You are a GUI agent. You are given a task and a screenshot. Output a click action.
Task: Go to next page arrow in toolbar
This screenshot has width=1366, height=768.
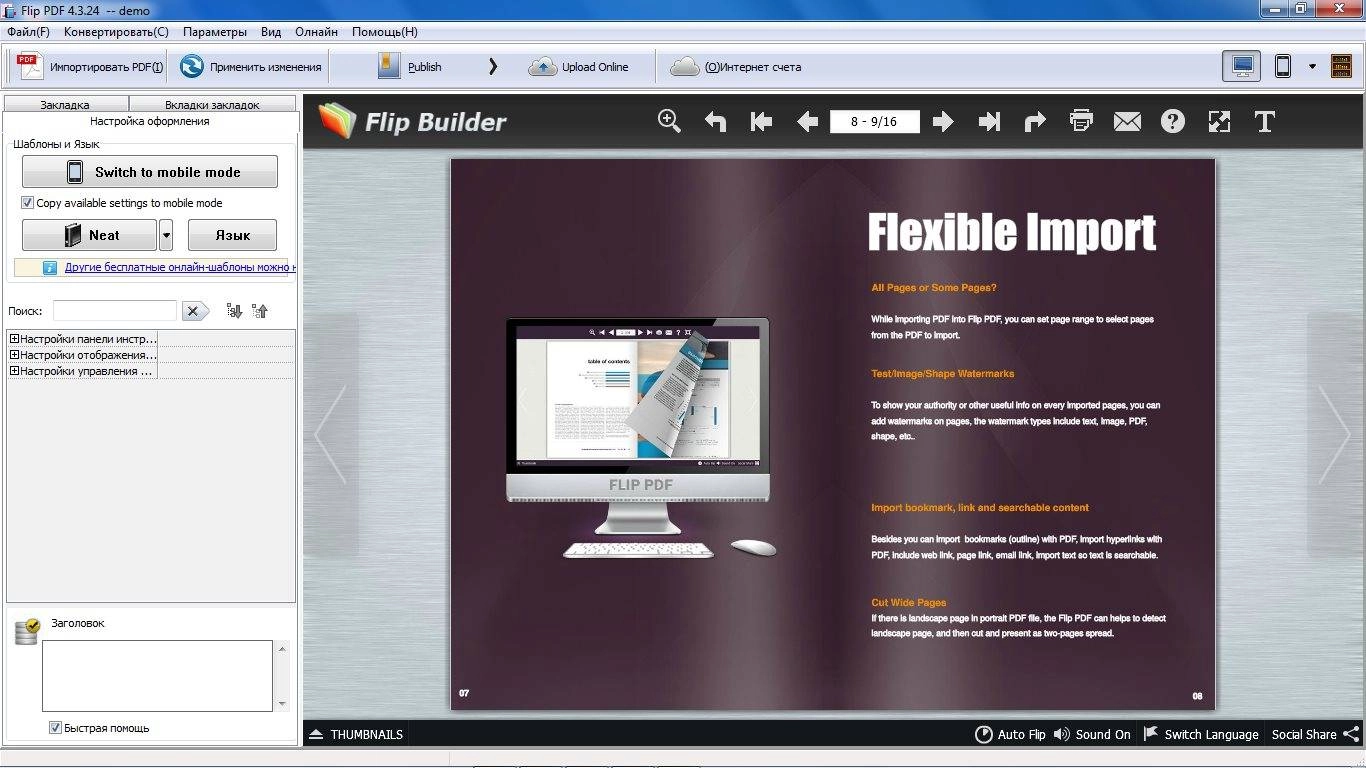pos(943,122)
